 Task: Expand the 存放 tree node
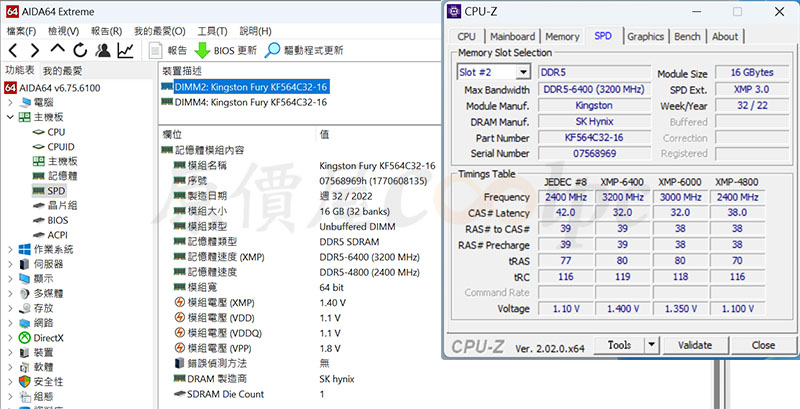(10, 308)
